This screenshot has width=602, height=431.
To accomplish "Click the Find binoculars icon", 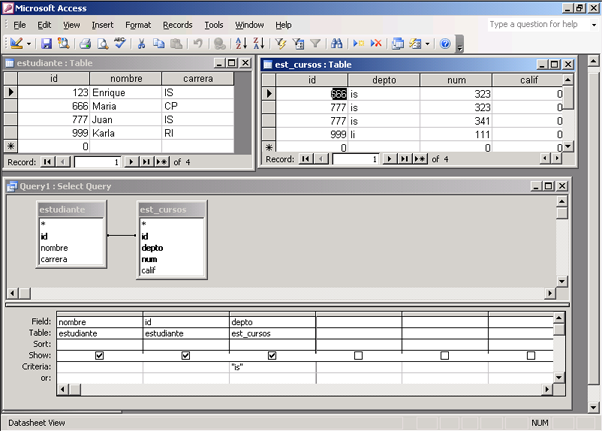I will [x=337, y=44].
